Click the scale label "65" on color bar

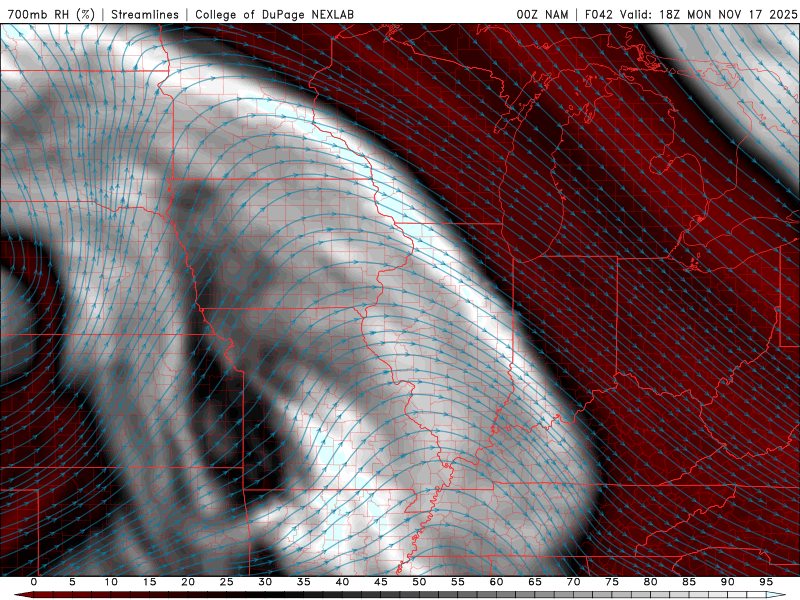click(x=535, y=582)
